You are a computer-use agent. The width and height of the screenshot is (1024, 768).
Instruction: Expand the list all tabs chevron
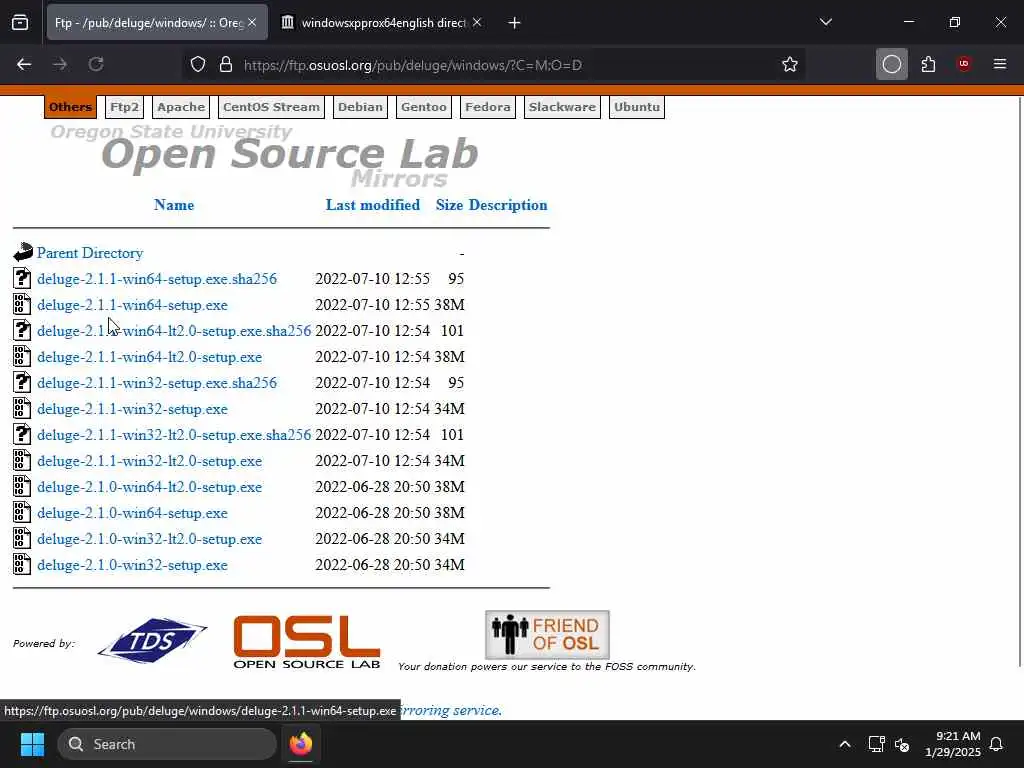(x=825, y=22)
